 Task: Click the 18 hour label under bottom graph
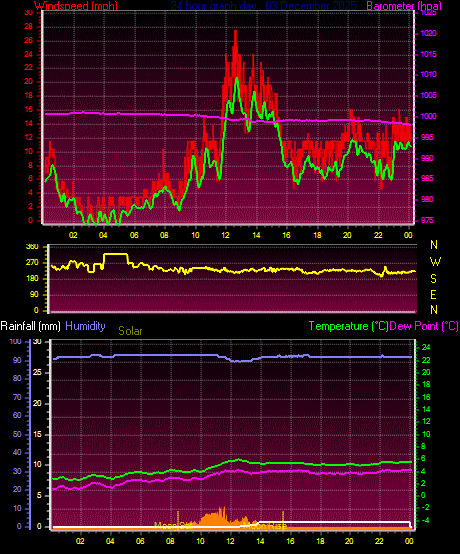pos(320,541)
